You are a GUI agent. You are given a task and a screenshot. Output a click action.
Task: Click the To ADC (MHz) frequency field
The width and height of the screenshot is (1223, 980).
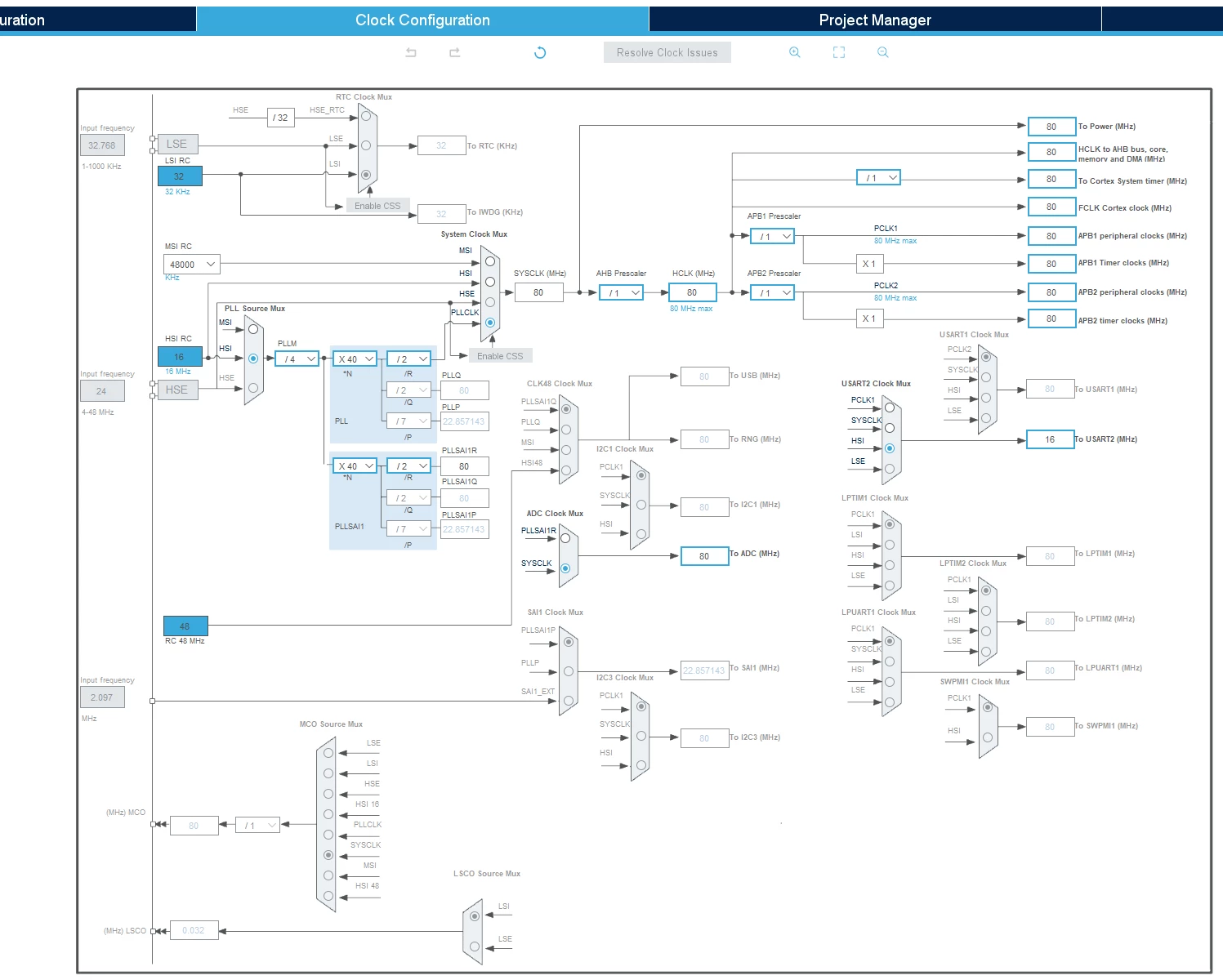coord(704,556)
